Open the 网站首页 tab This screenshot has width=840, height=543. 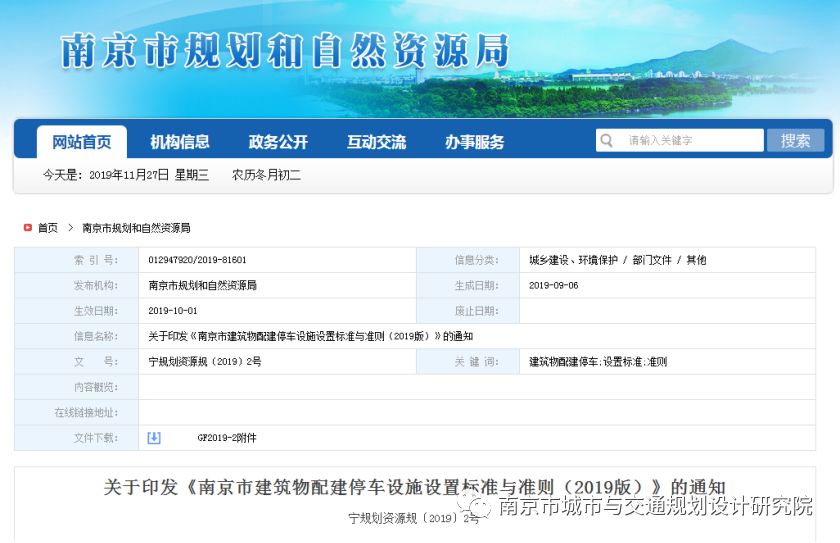click(x=82, y=142)
